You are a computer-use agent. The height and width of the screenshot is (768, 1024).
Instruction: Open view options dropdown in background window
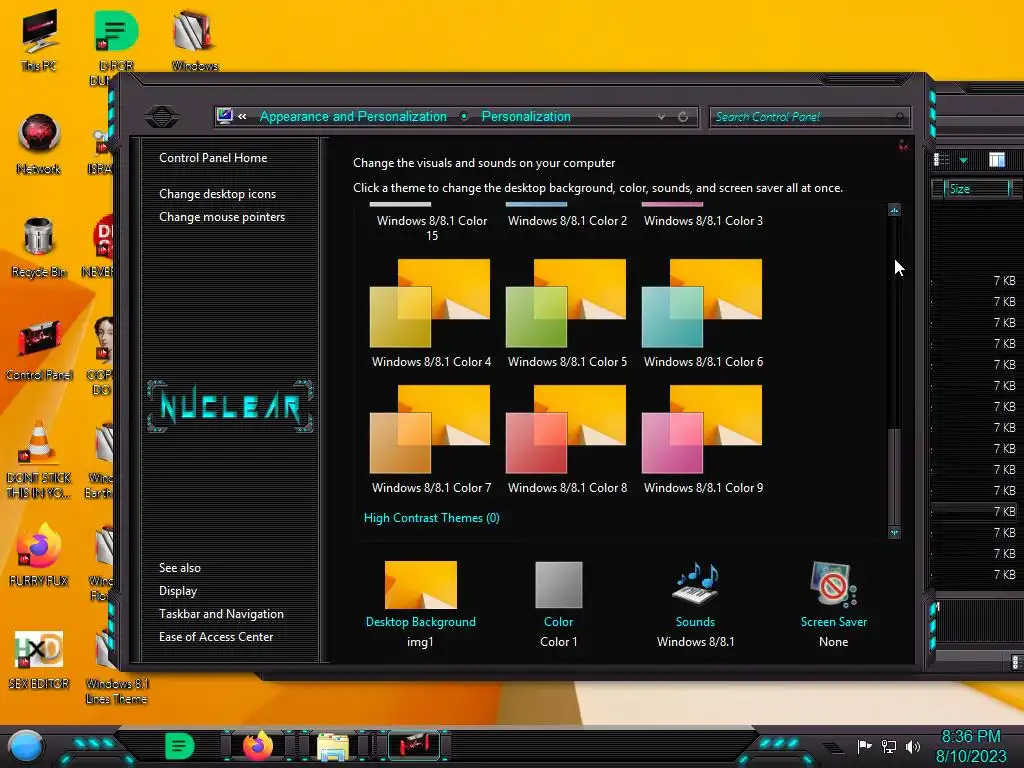tap(963, 160)
